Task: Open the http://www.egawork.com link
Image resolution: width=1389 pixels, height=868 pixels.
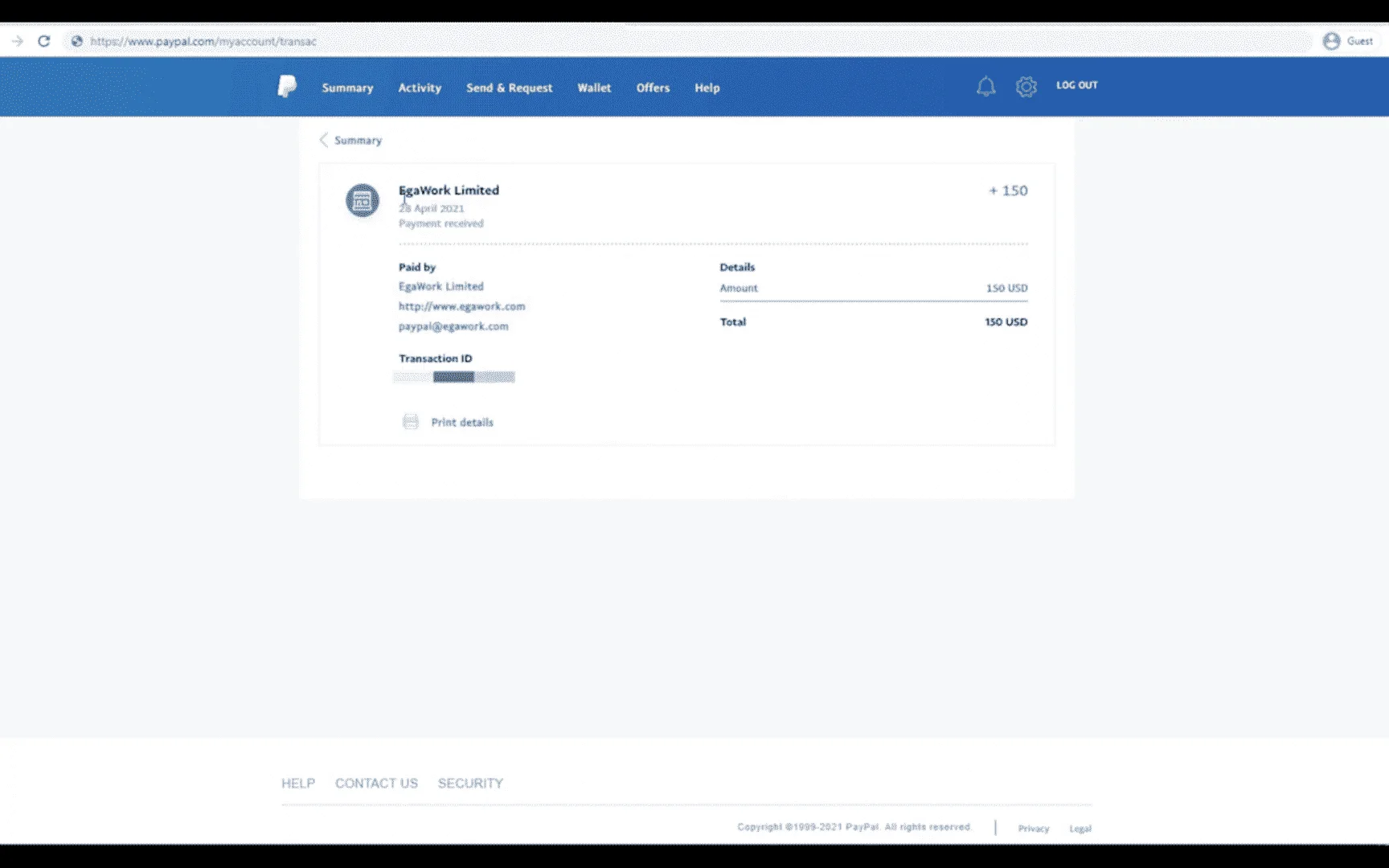Action: coord(461,306)
